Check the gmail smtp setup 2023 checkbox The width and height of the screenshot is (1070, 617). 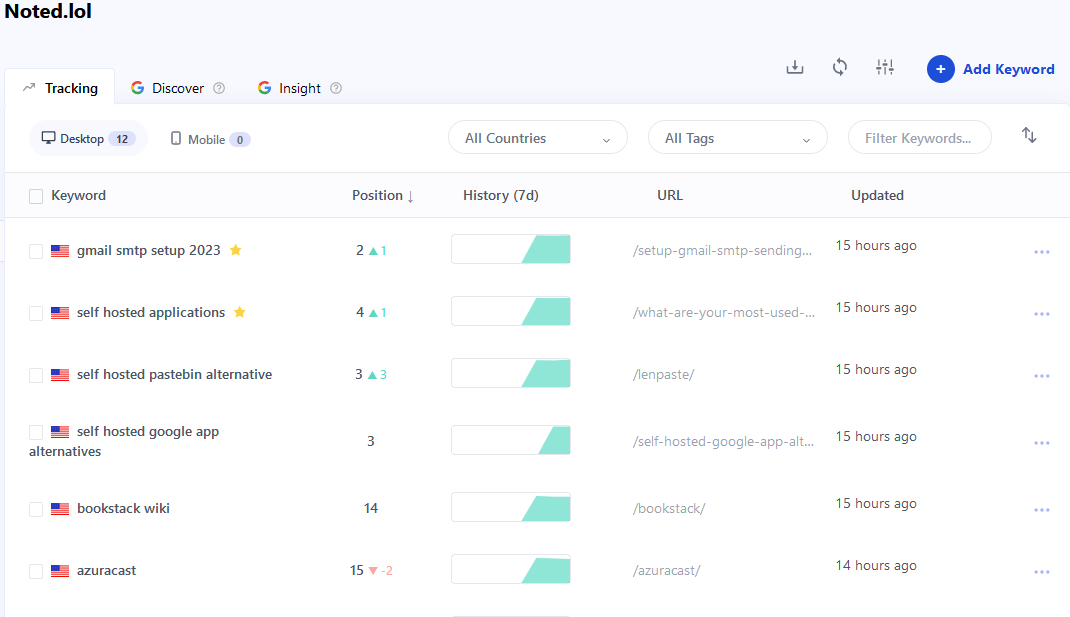(x=36, y=251)
